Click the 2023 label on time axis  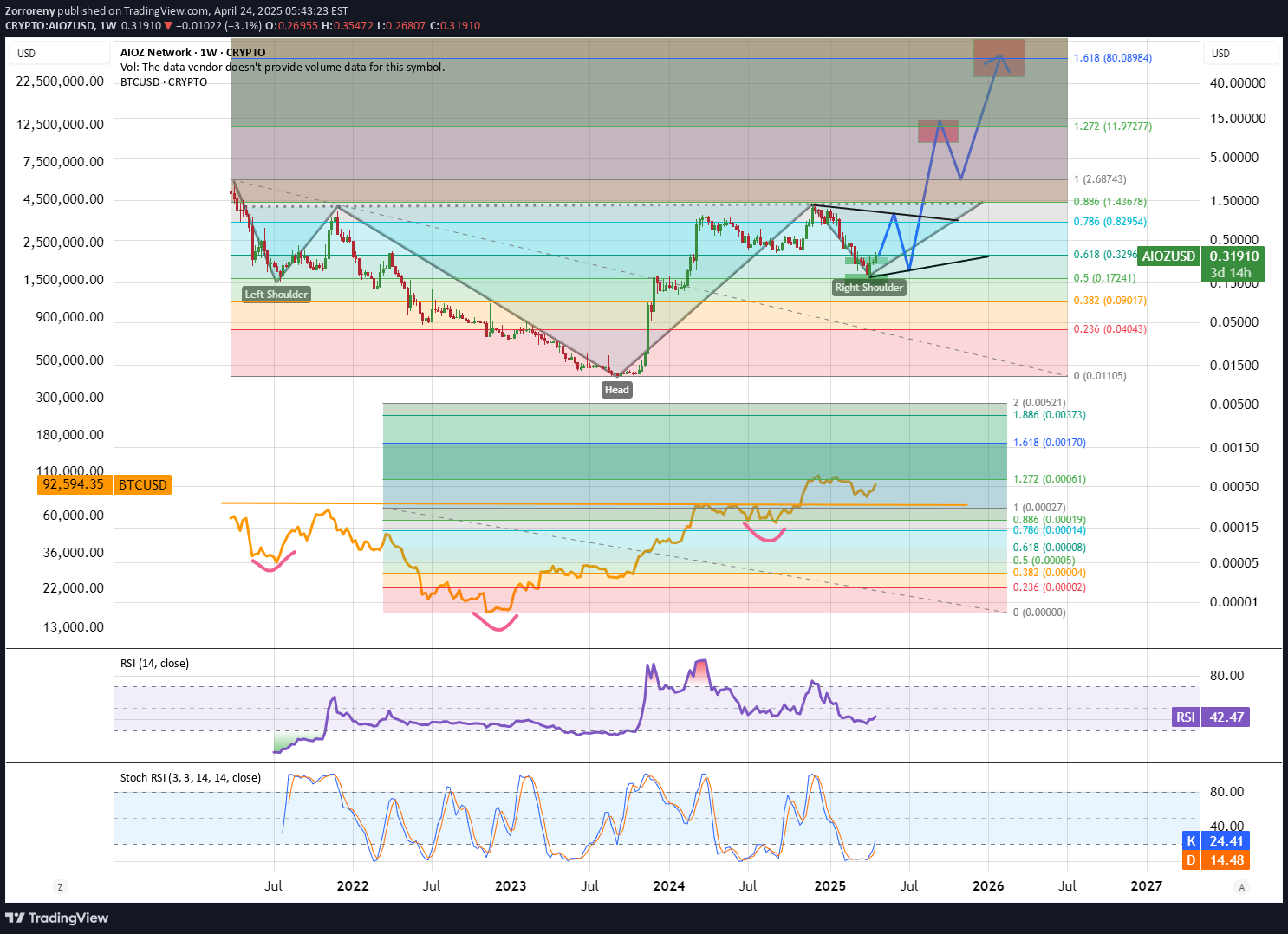click(x=511, y=885)
